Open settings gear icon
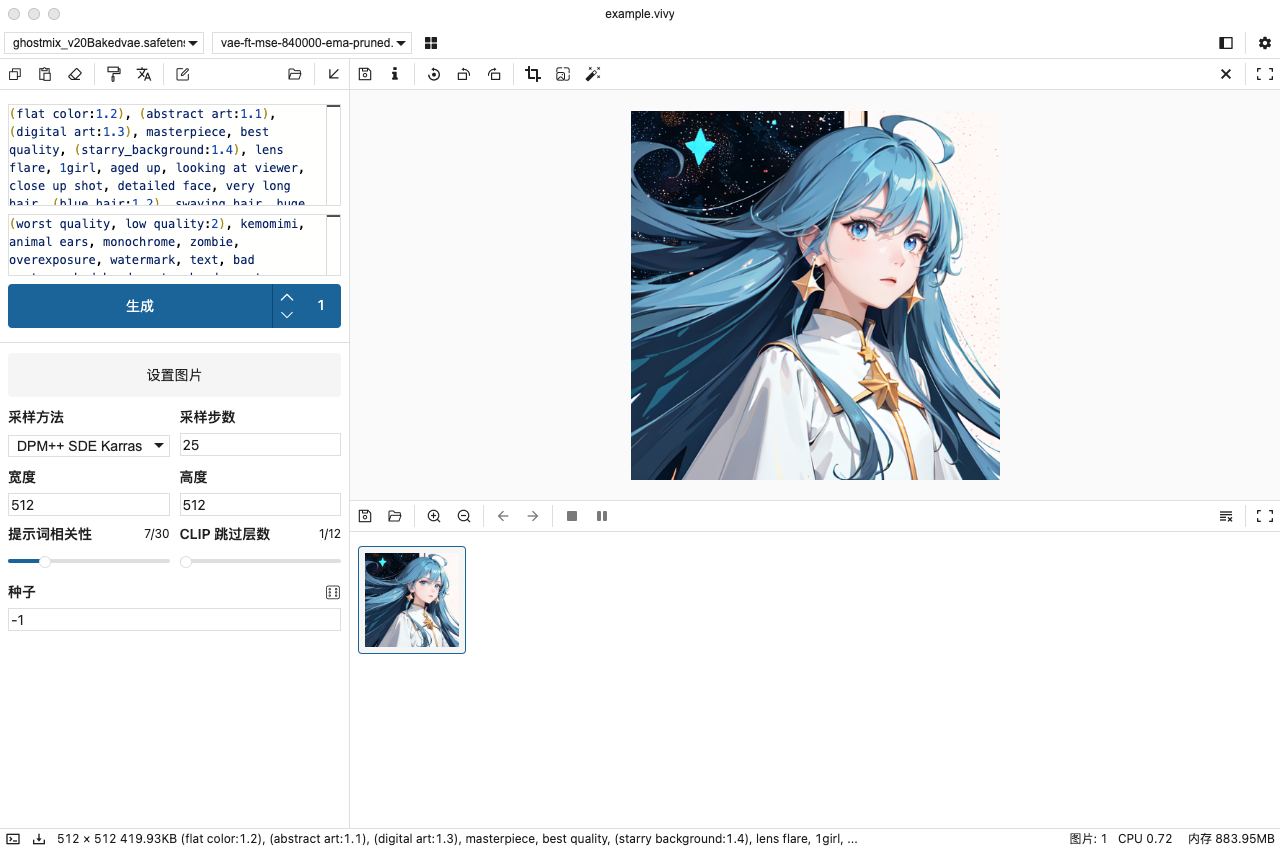Screen dimensions: 1280x850 1265,43
